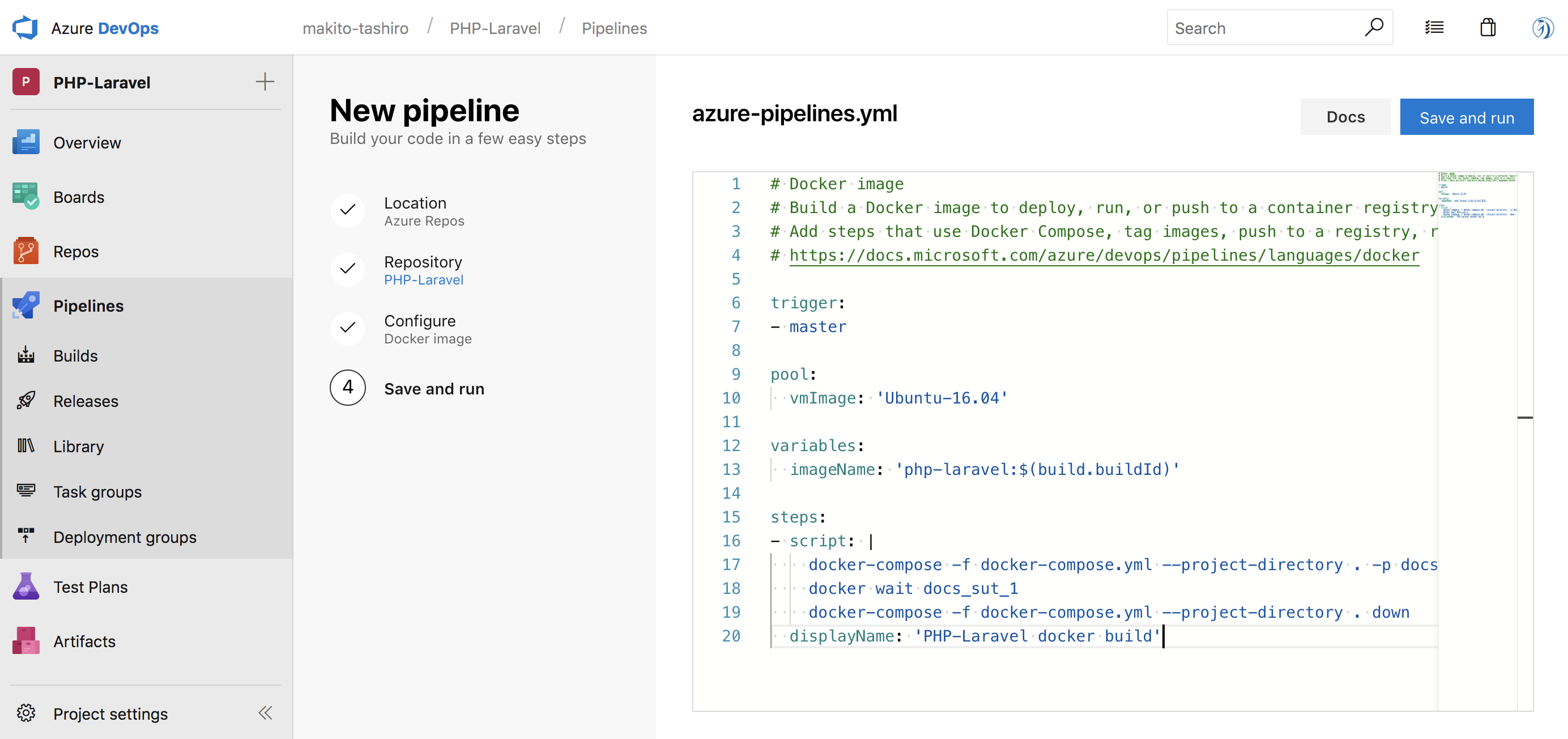Select the Pipelines rocket icon
1568x739 pixels.
pyautogui.click(x=25, y=305)
